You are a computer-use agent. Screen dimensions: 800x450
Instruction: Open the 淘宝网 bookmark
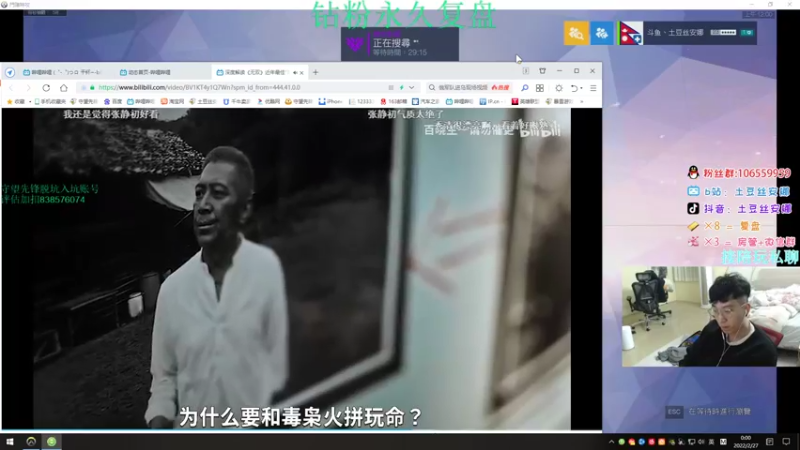tap(172, 102)
